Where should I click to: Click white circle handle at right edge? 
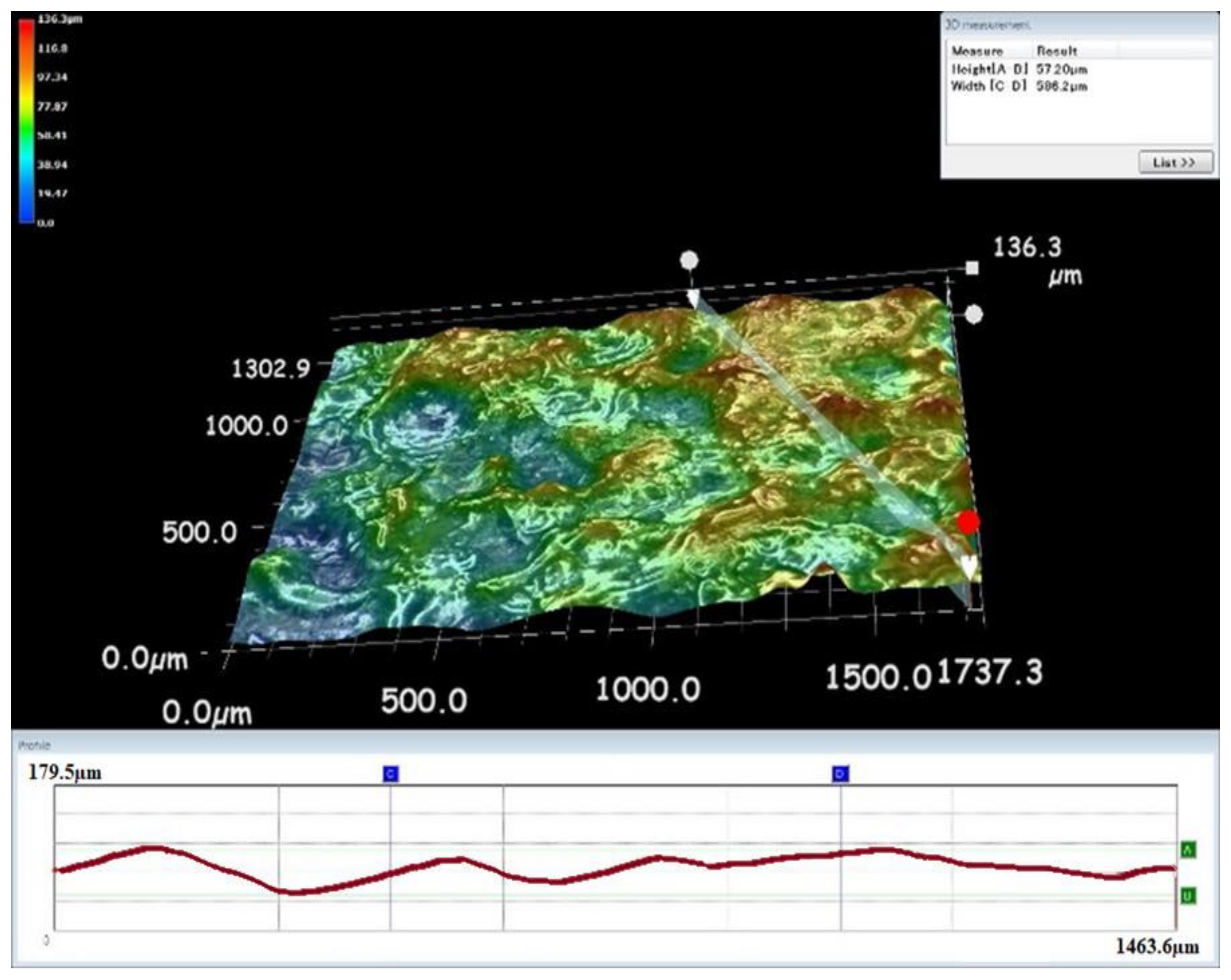(974, 314)
